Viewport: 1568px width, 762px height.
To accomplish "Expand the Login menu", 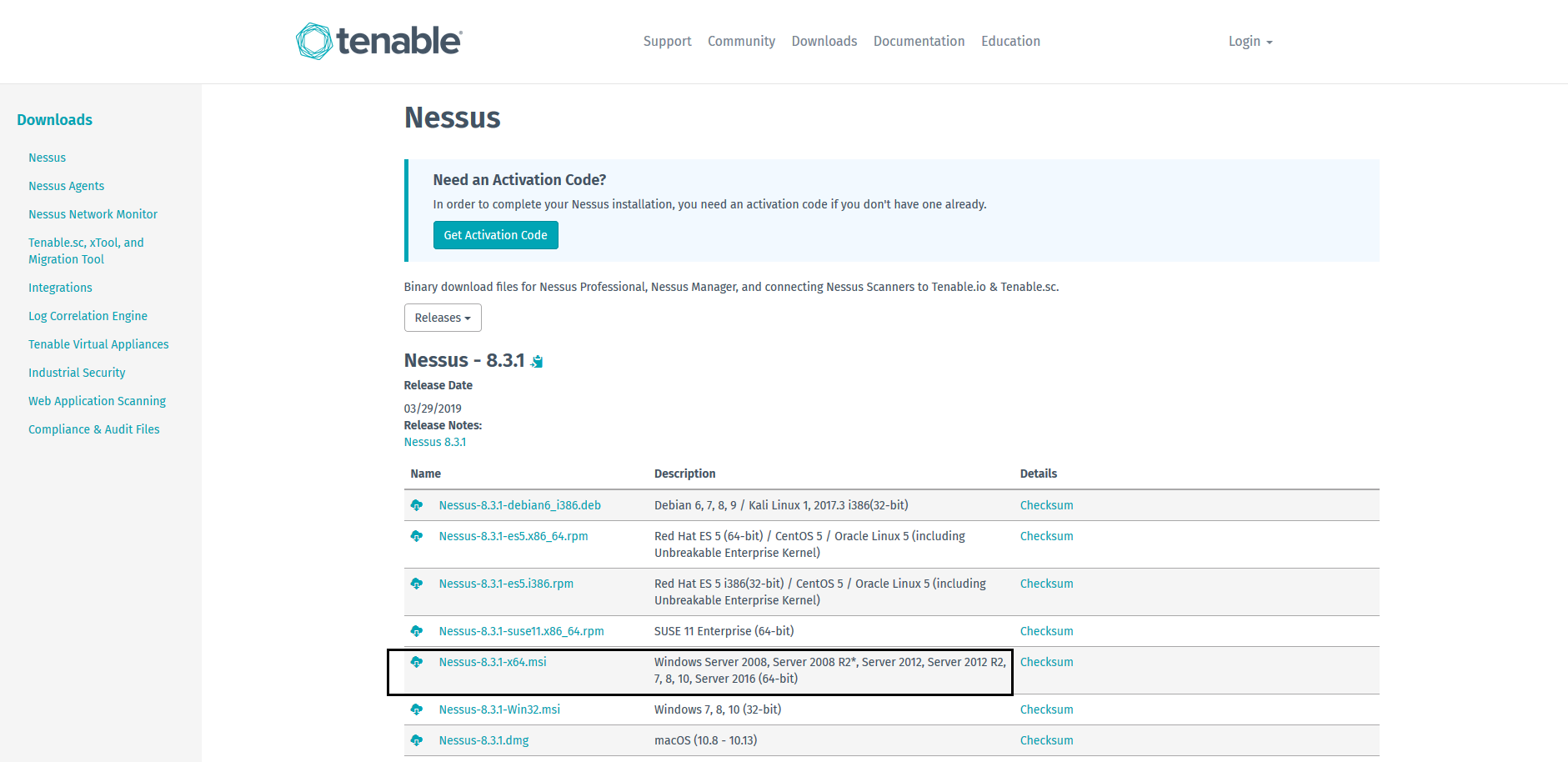I will [x=1250, y=42].
